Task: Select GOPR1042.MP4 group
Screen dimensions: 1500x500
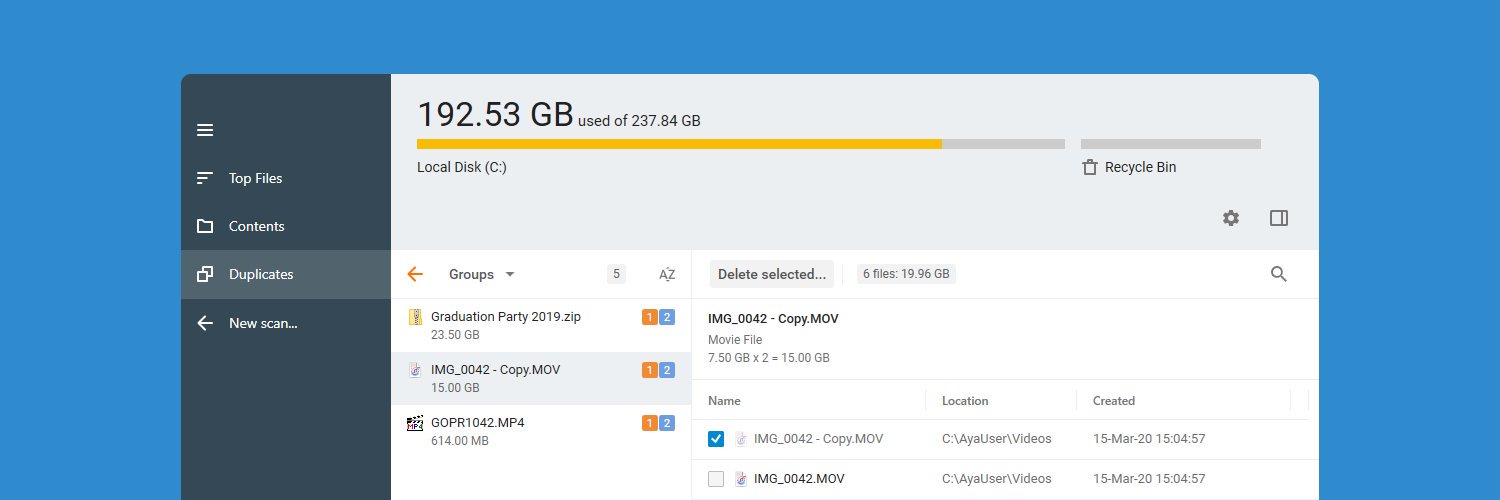Action: point(541,431)
